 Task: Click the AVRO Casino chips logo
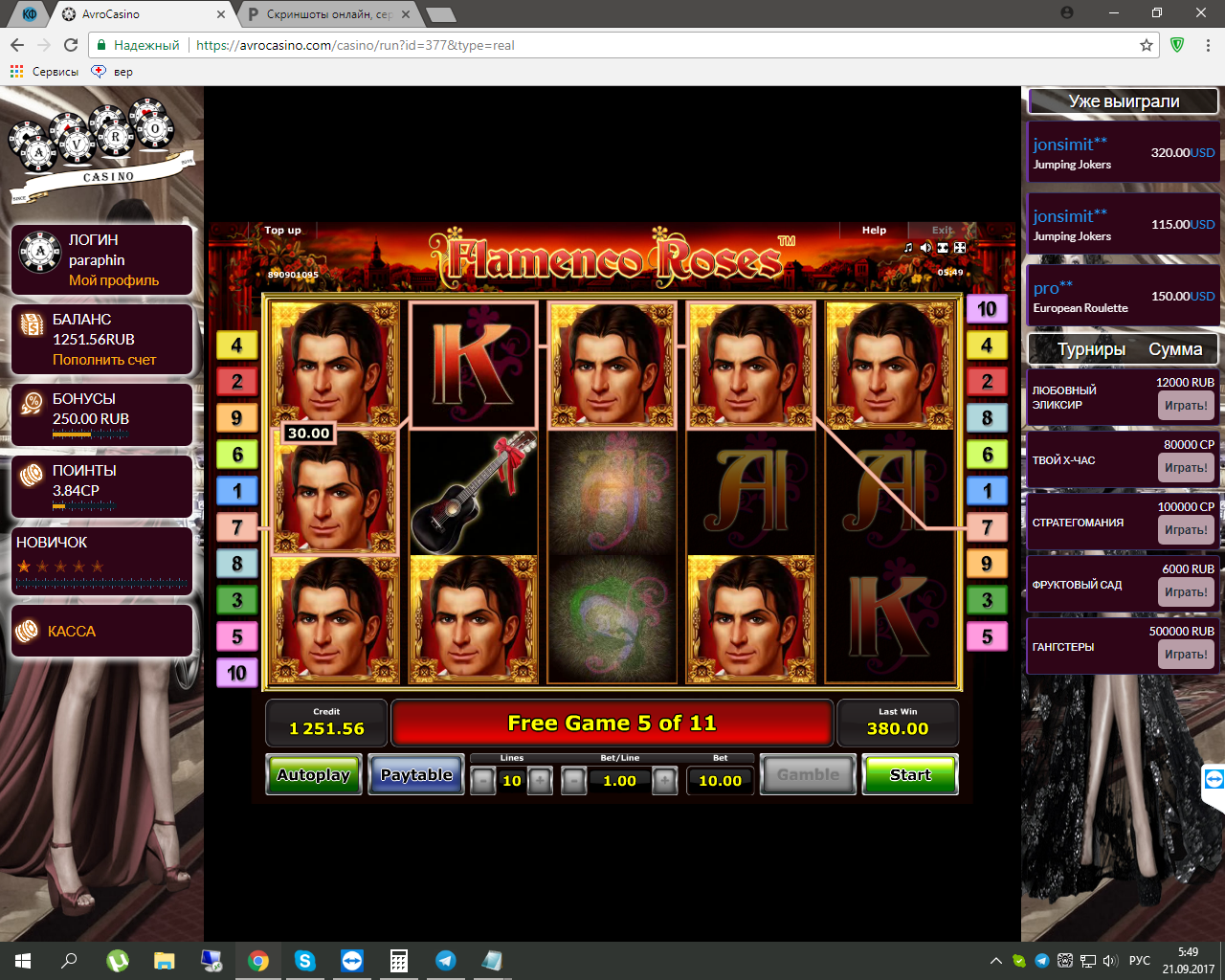100,148
